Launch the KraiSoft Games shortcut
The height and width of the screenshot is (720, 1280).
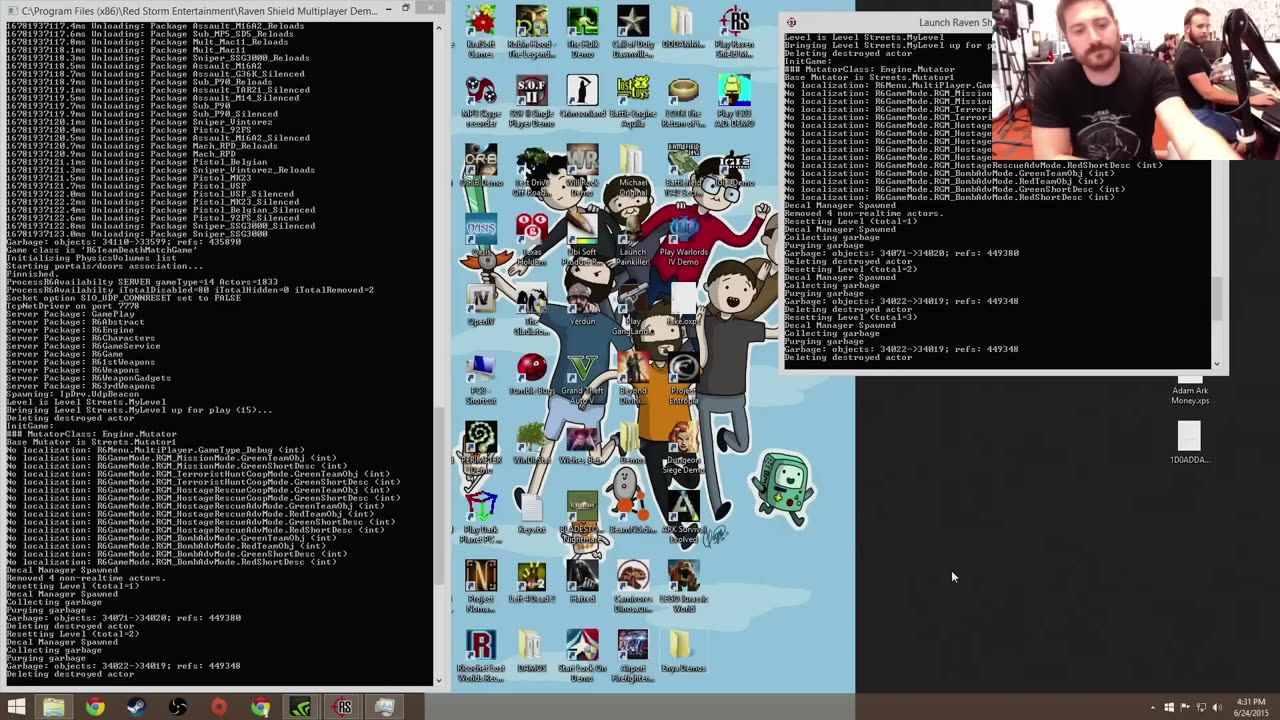[x=480, y=31]
